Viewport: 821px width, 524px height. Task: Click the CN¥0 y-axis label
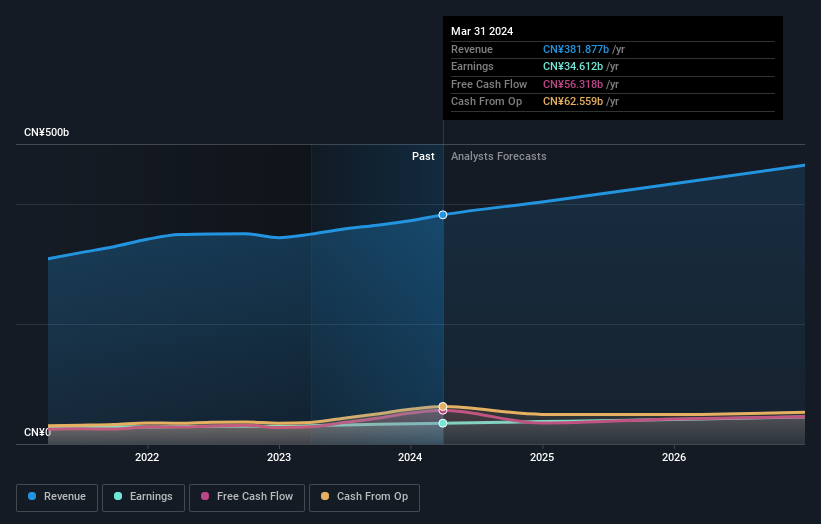(x=37, y=432)
